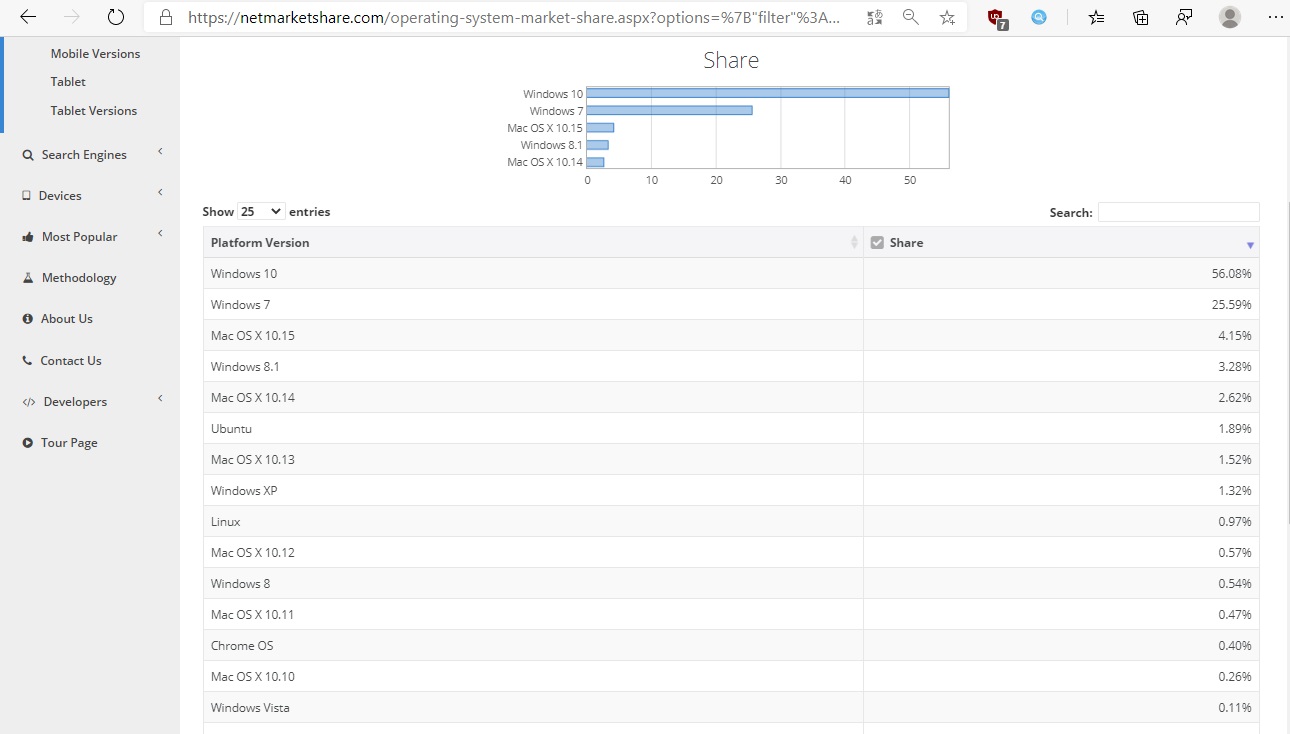Click the feedback person icon
The width and height of the screenshot is (1290, 734).
coord(1185,17)
